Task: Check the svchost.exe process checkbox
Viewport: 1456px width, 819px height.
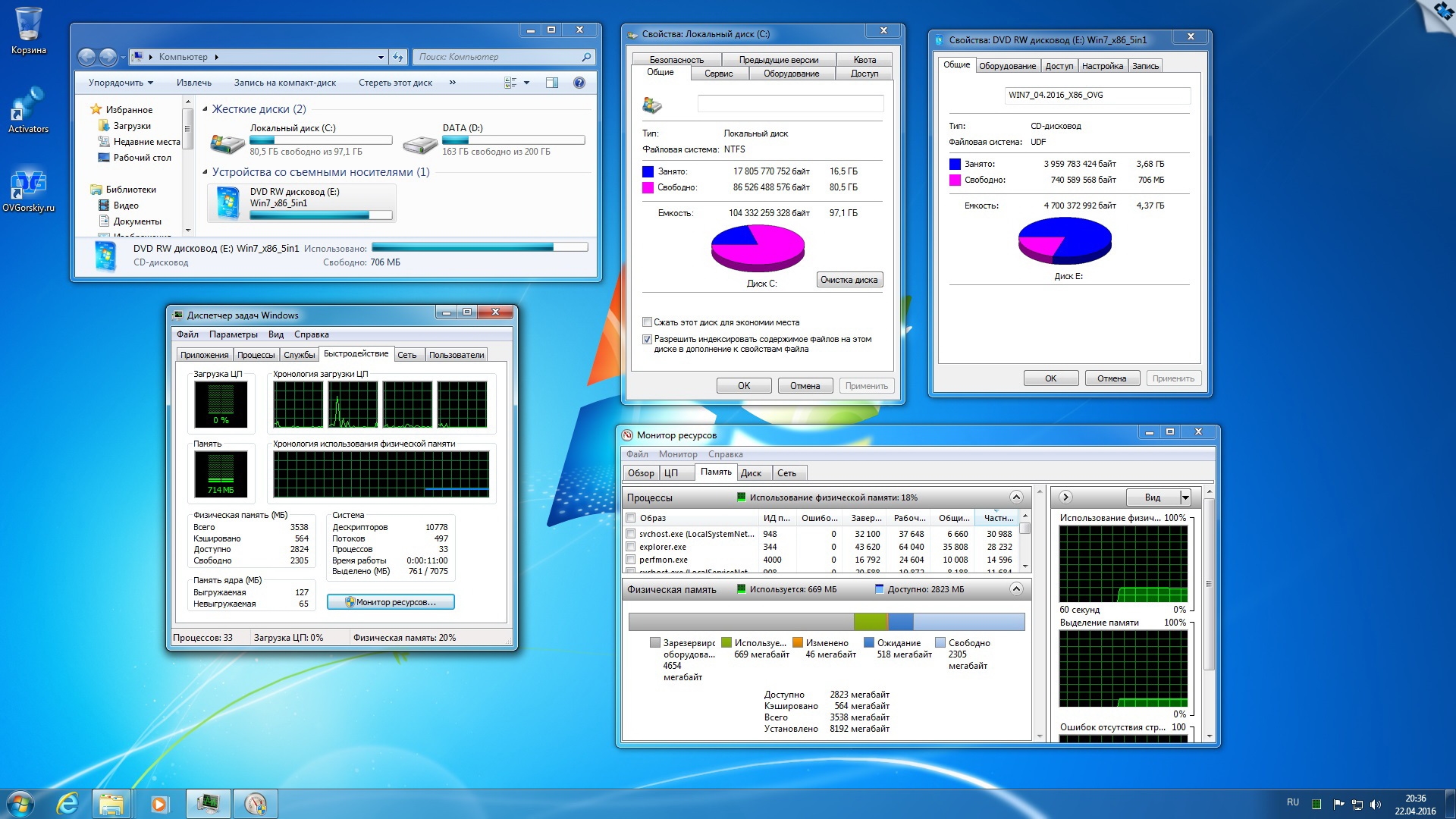Action: coord(630,534)
